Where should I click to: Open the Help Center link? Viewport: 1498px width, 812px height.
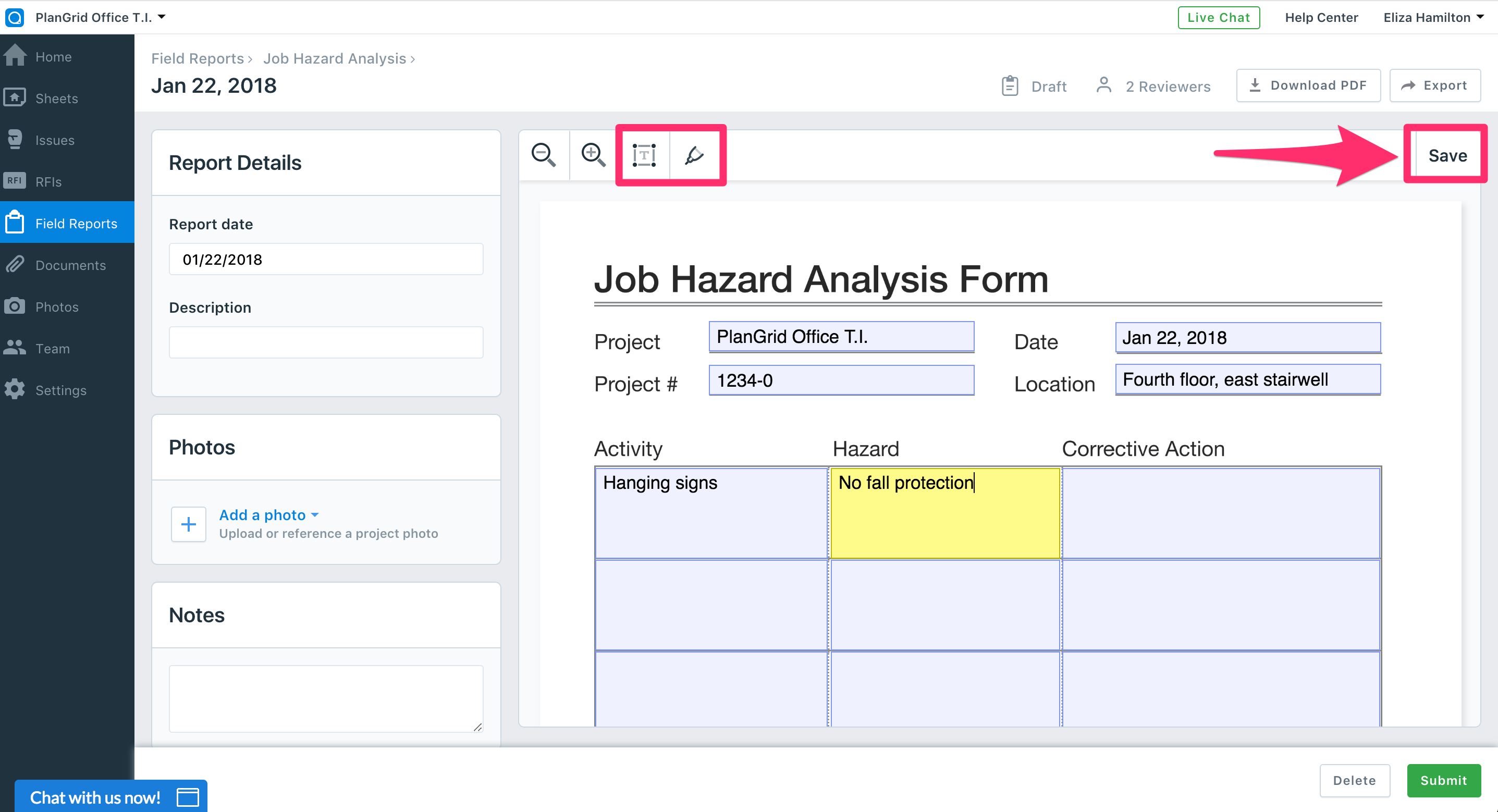(x=1321, y=17)
